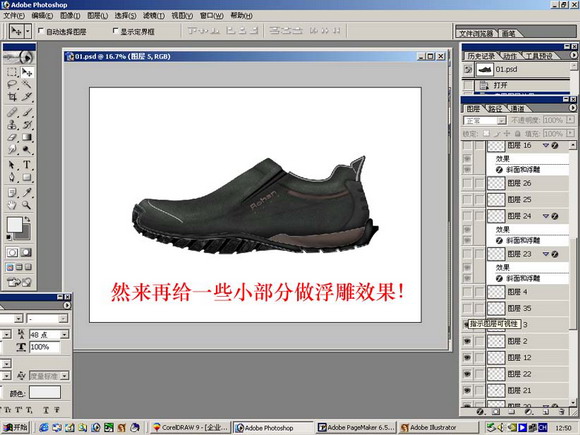Show layer 4 visibility box
The width and height of the screenshot is (580, 435).
[467, 292]
